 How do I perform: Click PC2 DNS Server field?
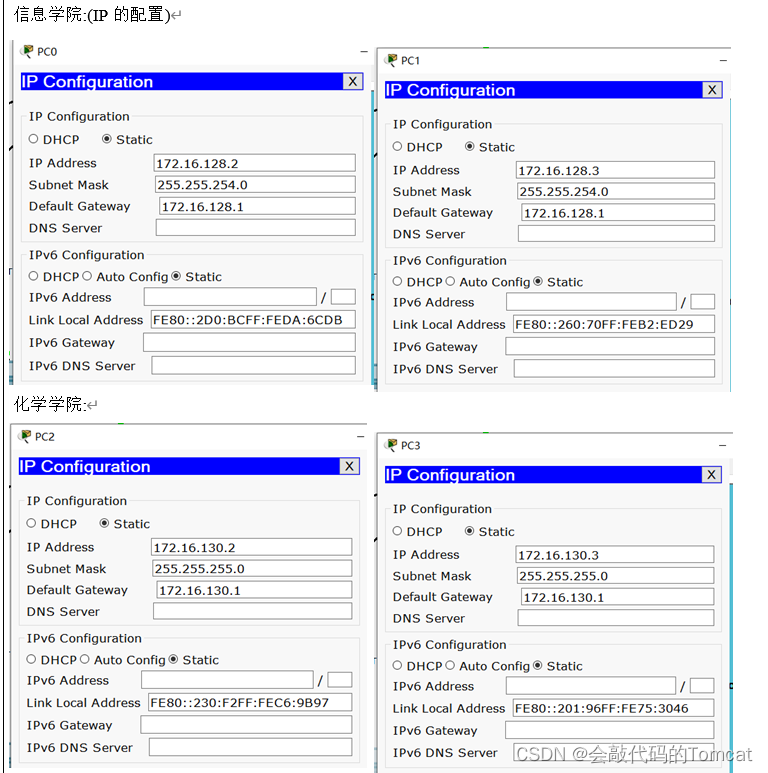click(252, 611)
